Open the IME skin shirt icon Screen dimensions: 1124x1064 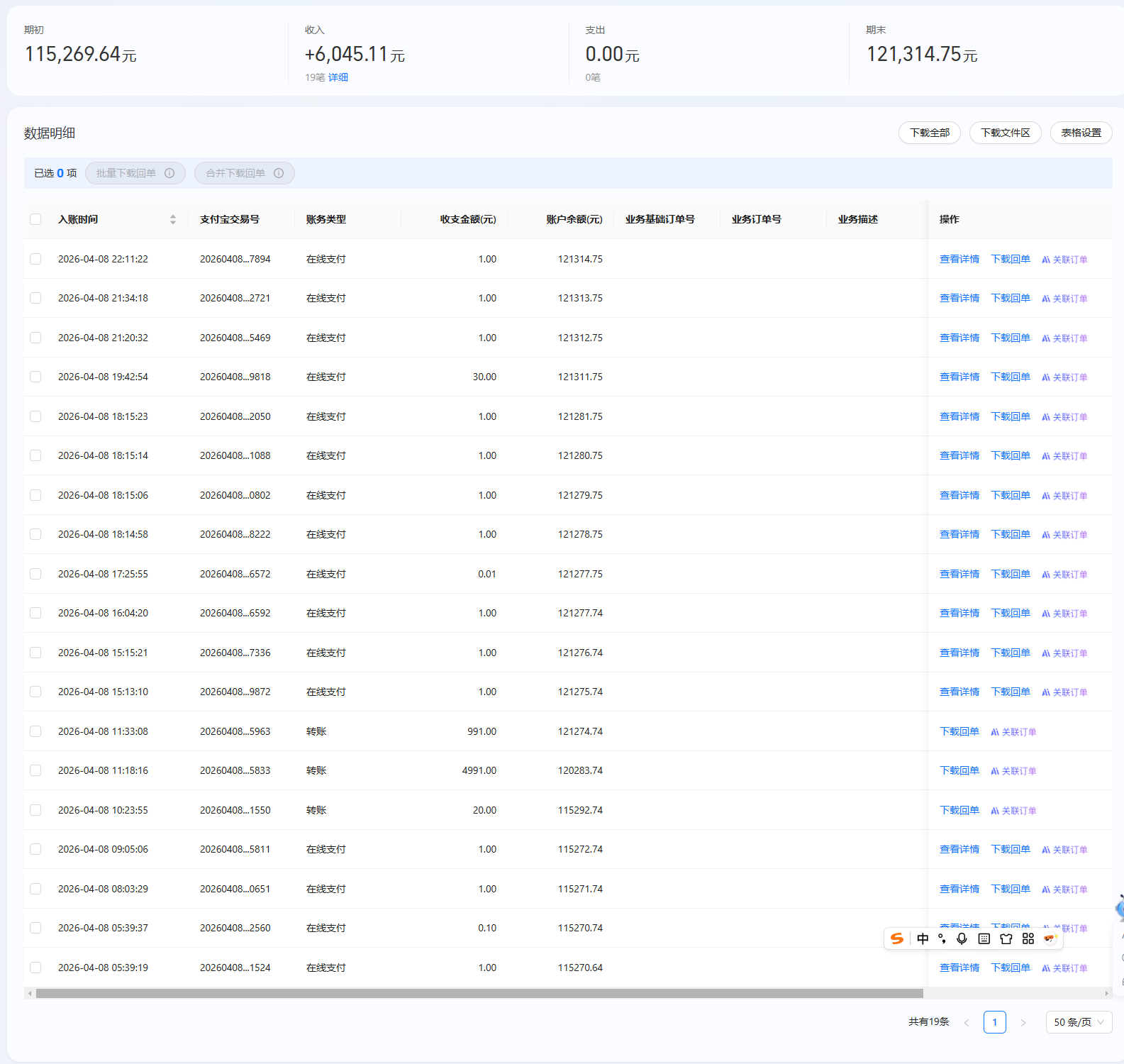tap(1006, 938)
